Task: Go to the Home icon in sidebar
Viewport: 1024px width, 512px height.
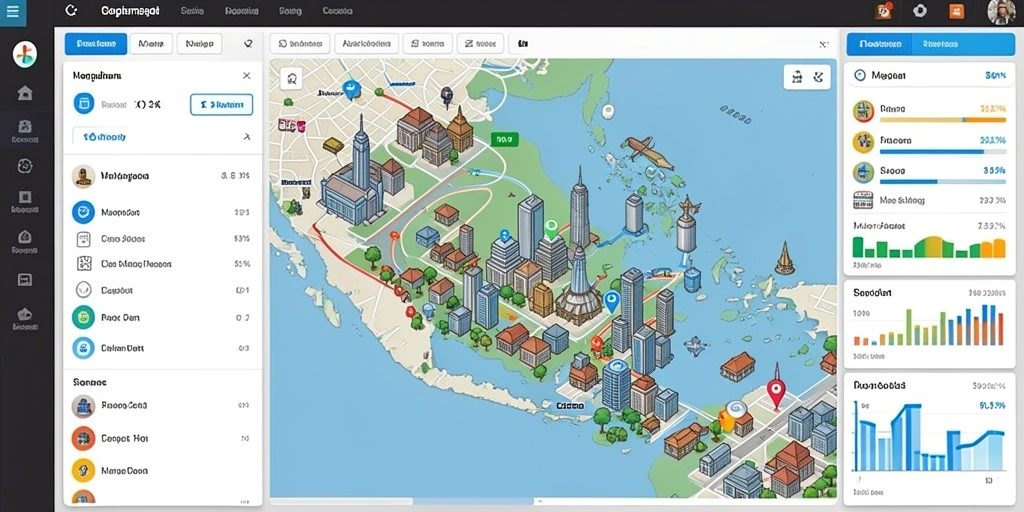Action: point(25,93)
